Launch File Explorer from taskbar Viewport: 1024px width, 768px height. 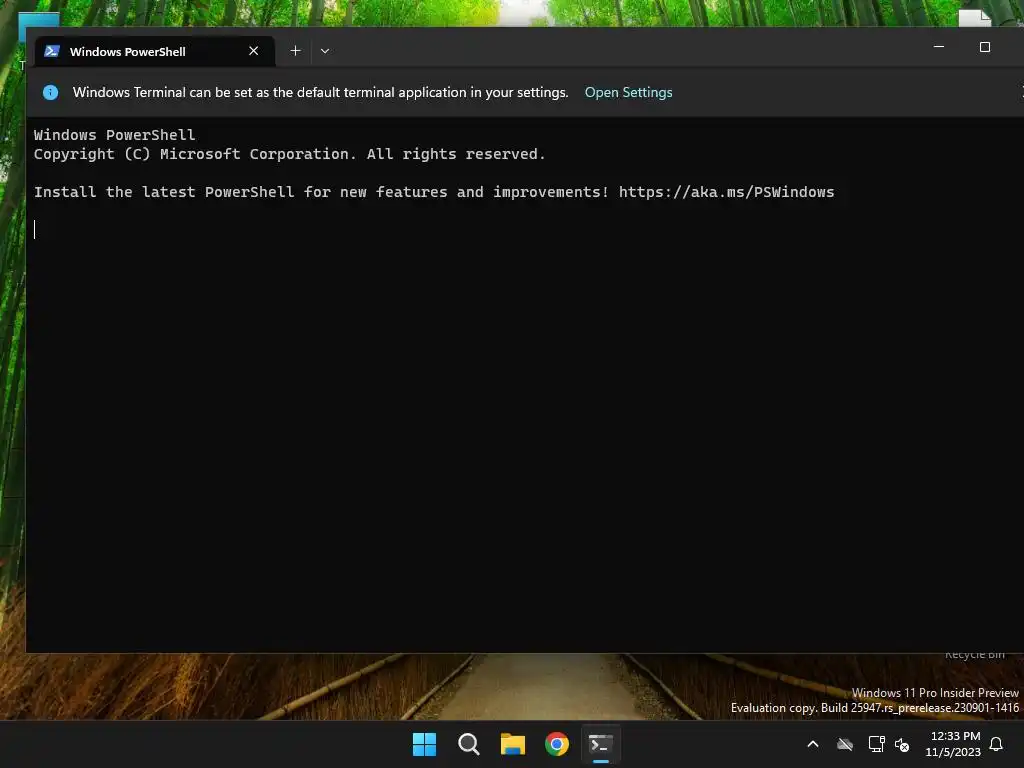coord(513,744)
